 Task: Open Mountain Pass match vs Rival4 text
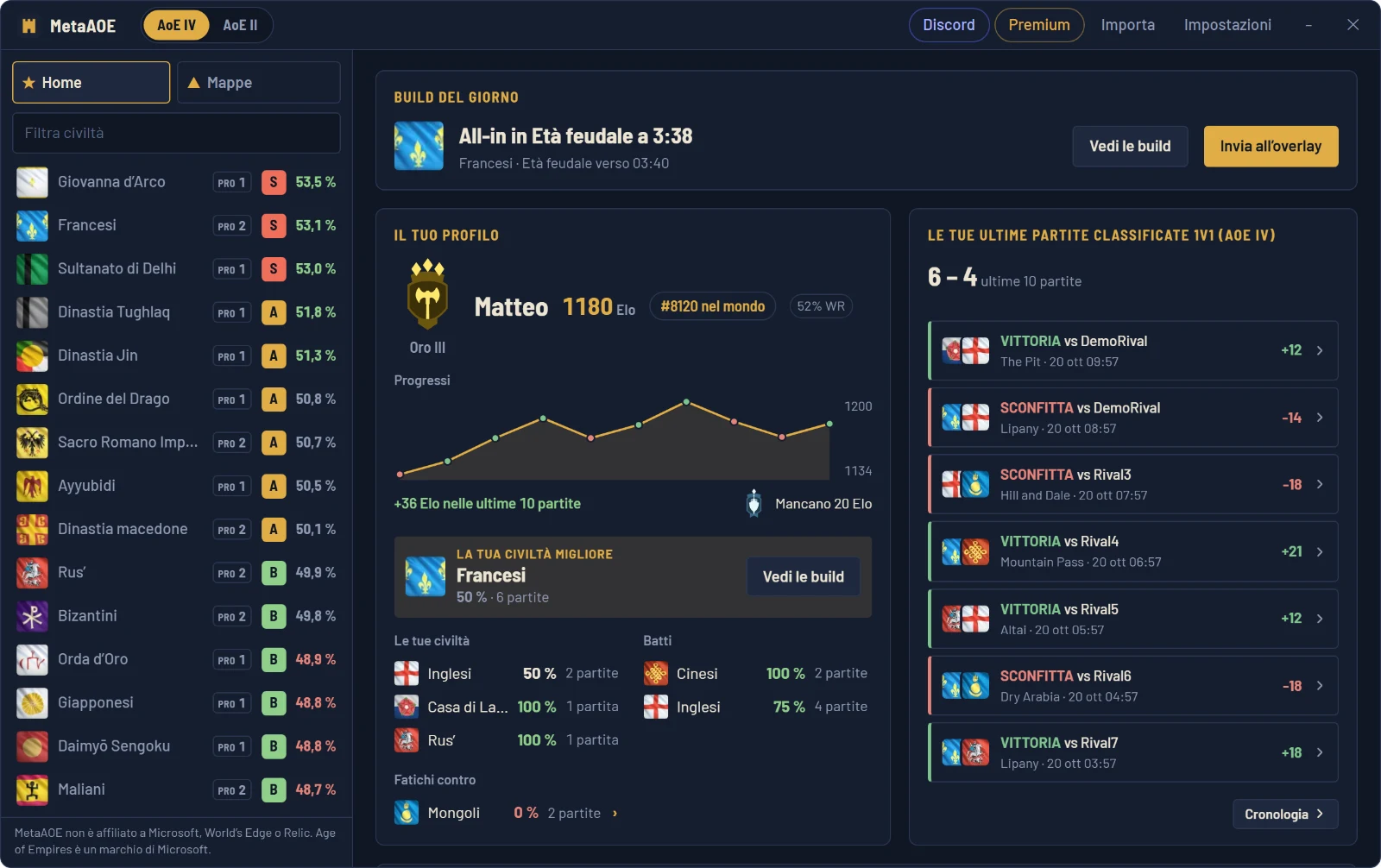[x=1081, y=562]
